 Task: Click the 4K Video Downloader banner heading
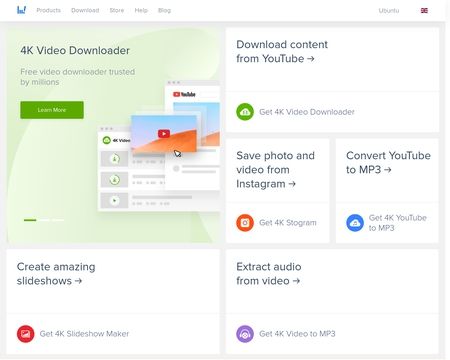(x=75, y=51)
